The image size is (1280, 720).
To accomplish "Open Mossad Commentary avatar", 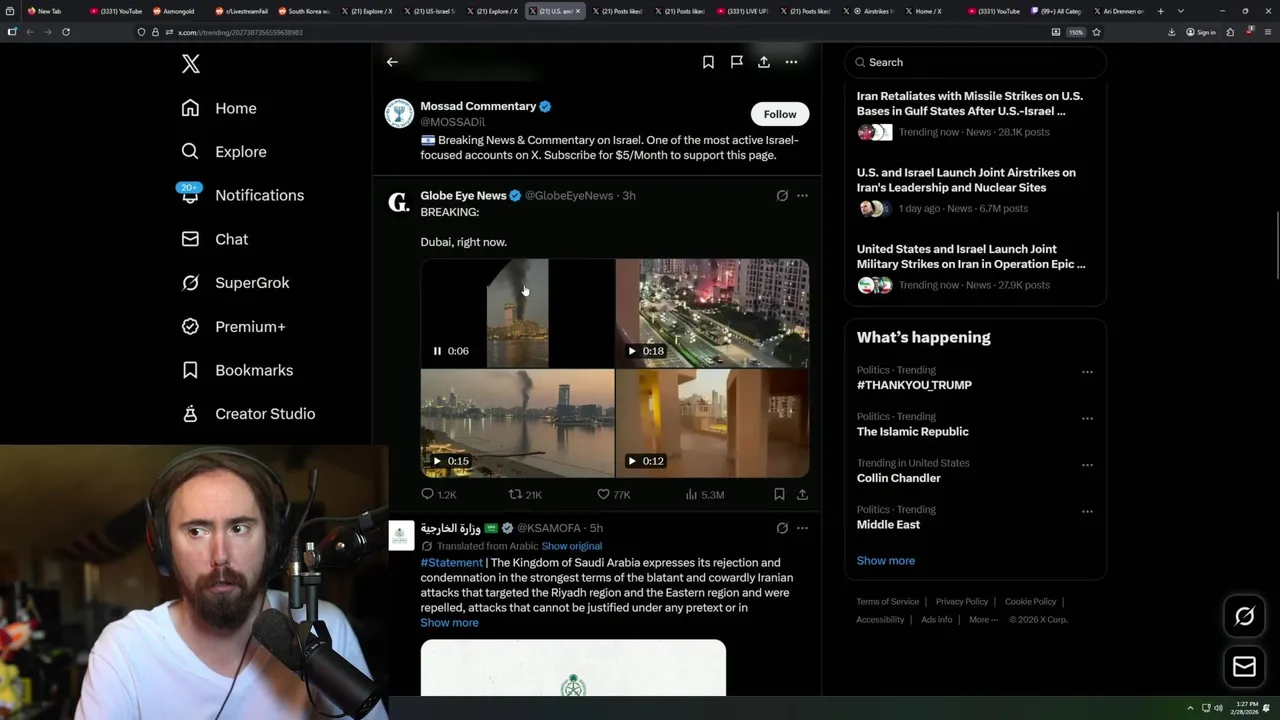I will point(400,114).
